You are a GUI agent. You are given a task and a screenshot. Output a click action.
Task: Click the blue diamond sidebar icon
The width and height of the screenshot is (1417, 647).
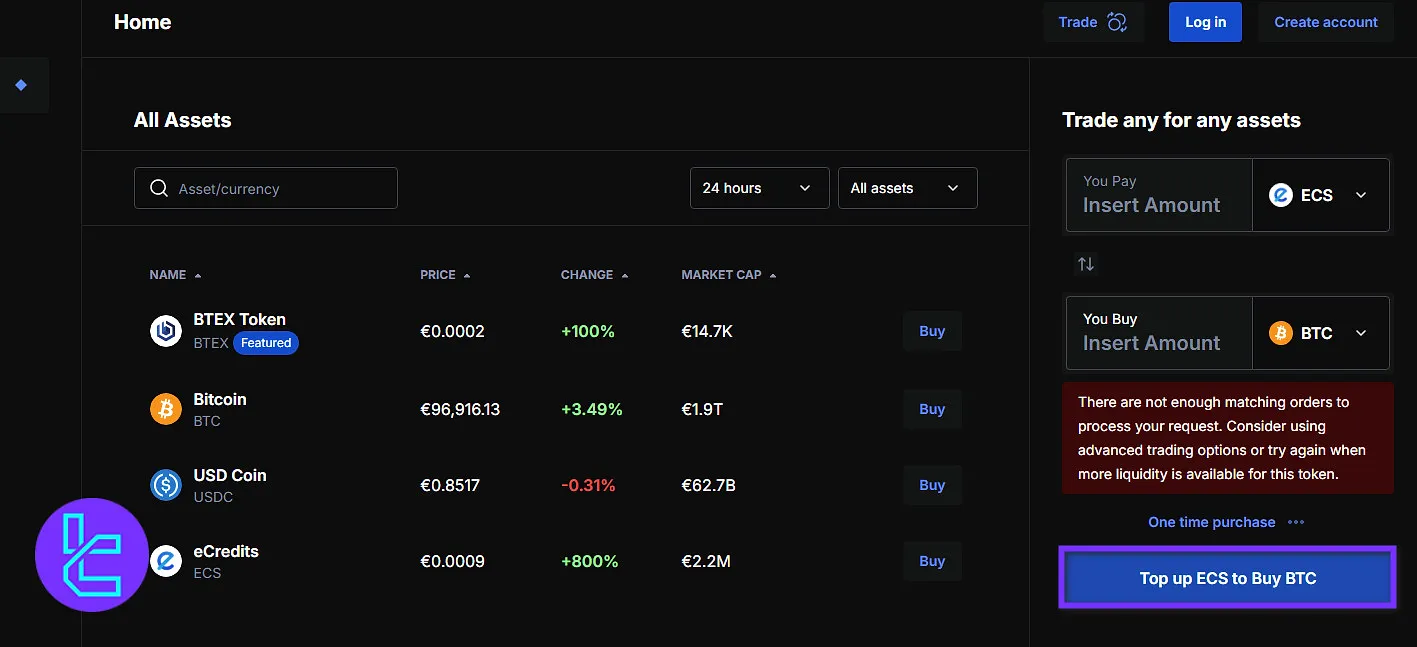click(21, 85)
